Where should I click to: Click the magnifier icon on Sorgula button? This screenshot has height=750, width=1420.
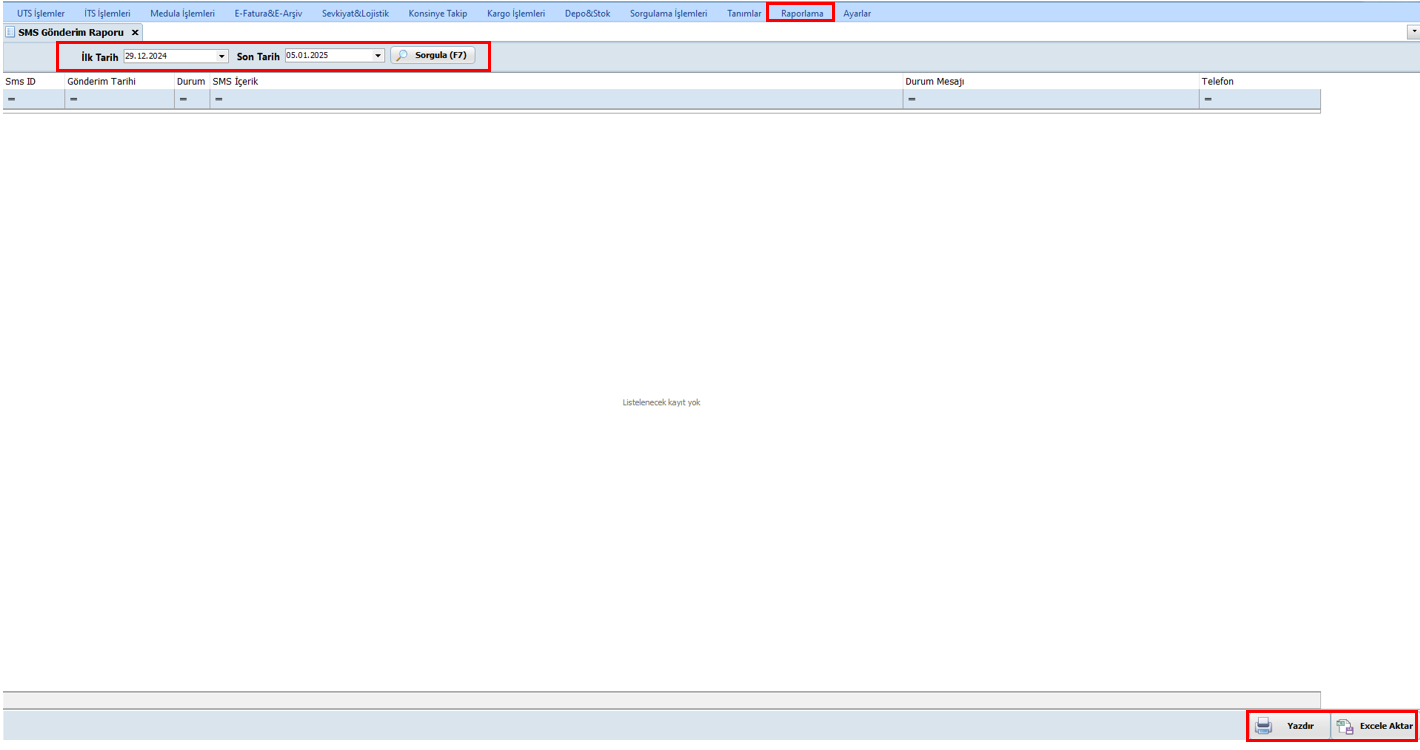402,56
